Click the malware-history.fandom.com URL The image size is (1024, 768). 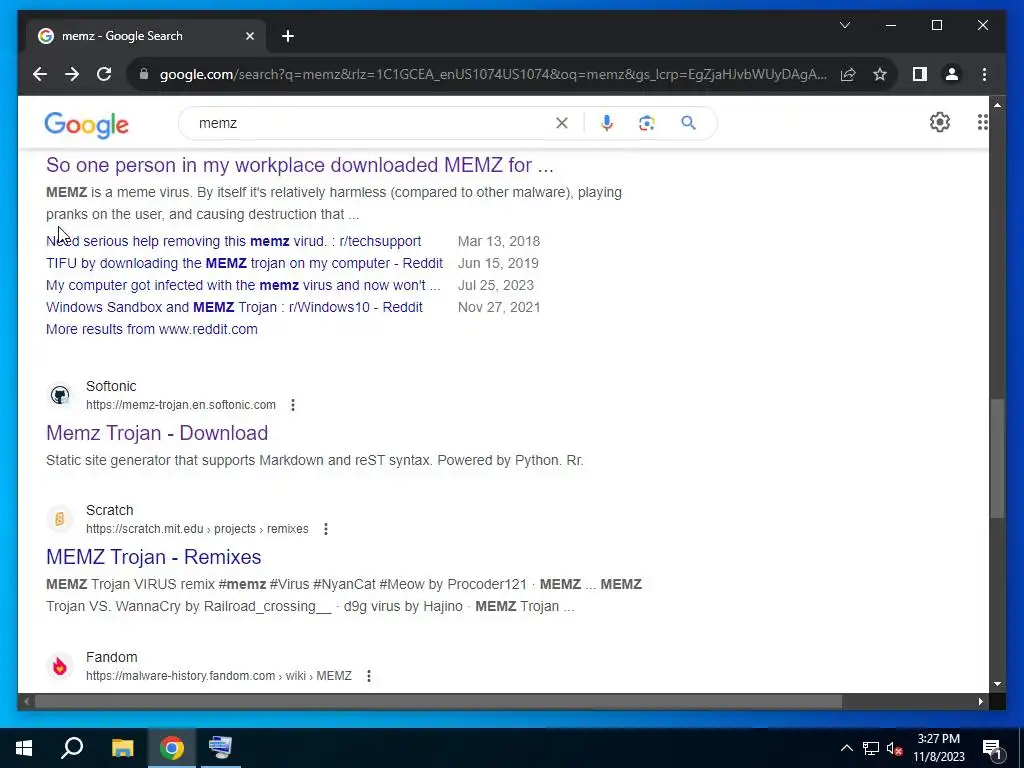coord(219,676)
